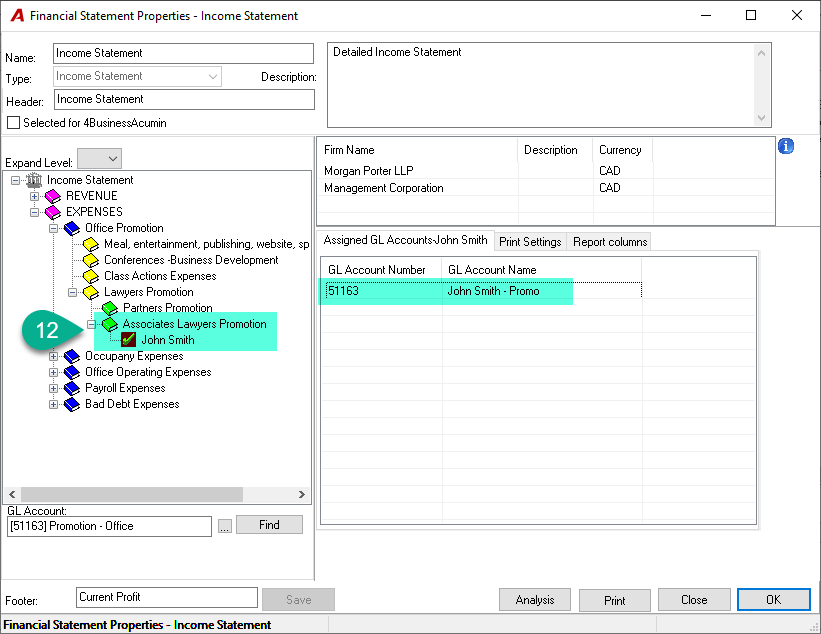
Task: Click the GL Account browse ellipsis button
Action: (x=225, y=526)
